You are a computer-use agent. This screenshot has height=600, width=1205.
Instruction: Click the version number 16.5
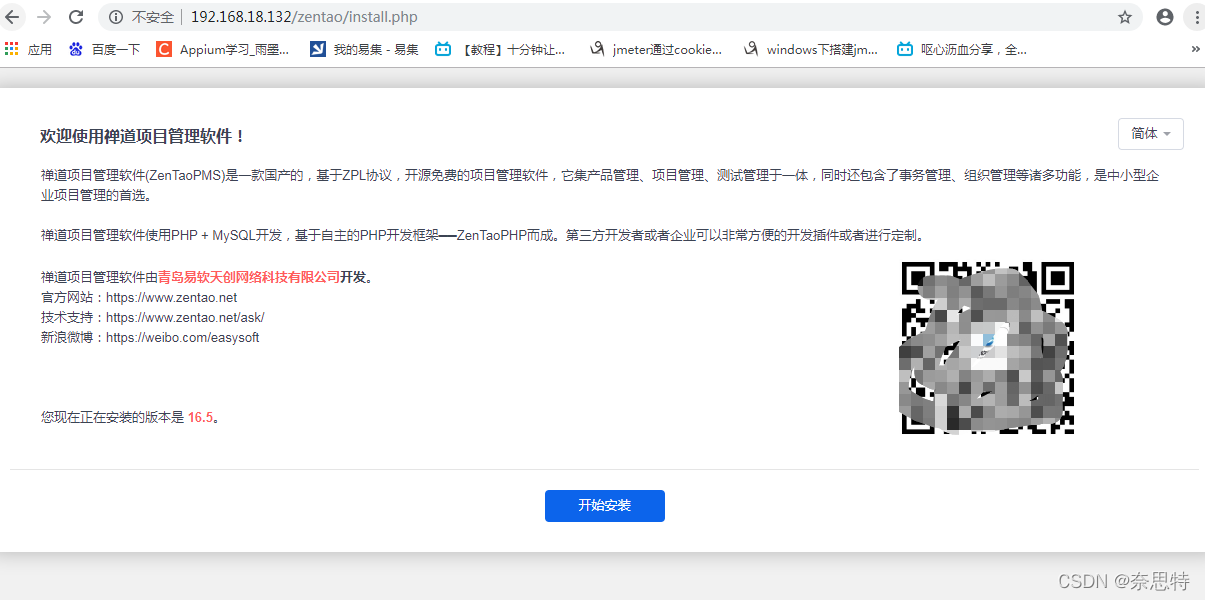point(200,417)
